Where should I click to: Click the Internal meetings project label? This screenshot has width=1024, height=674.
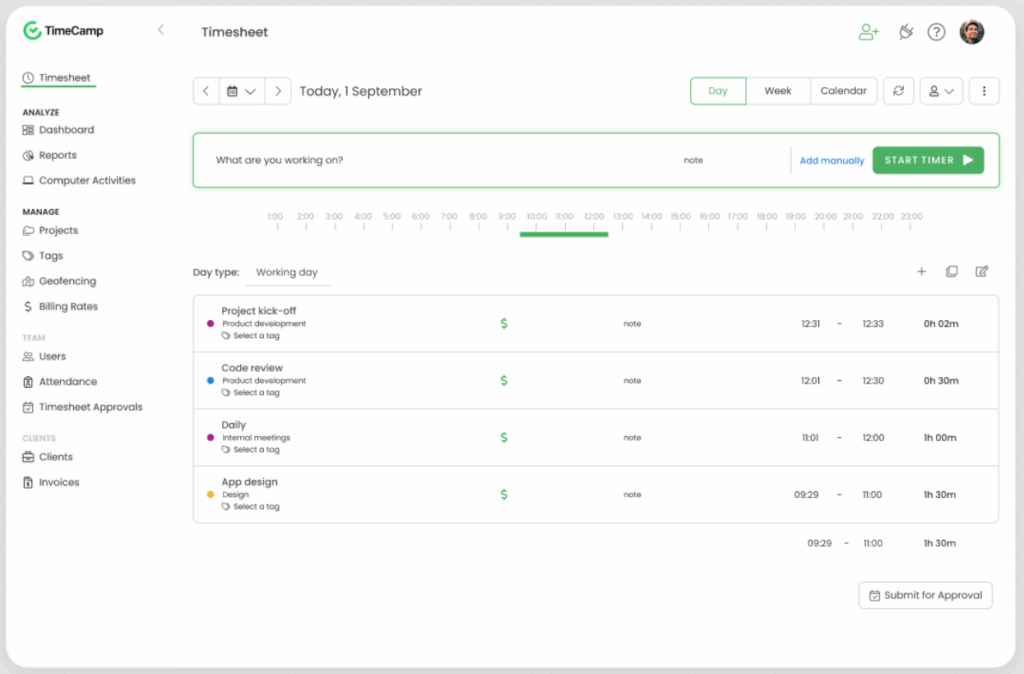point(256,438)
